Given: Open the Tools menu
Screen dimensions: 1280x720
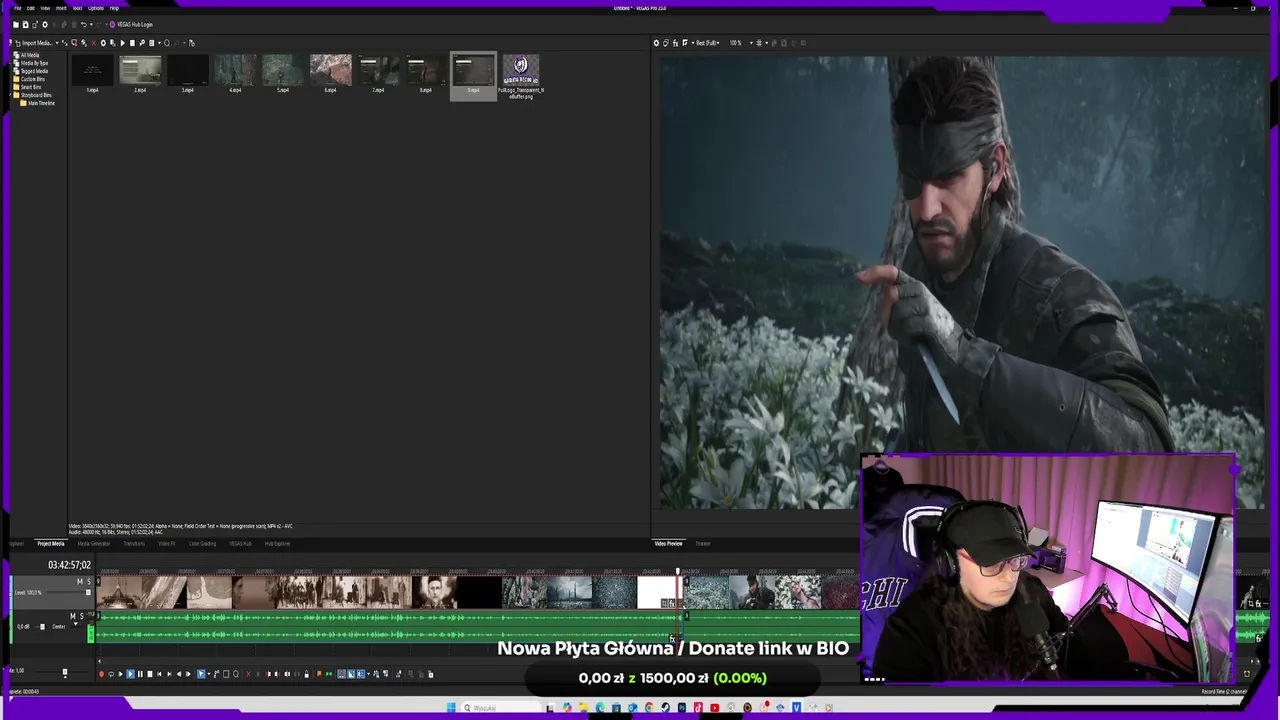Looking at the screenshot, I should (77, 8).
